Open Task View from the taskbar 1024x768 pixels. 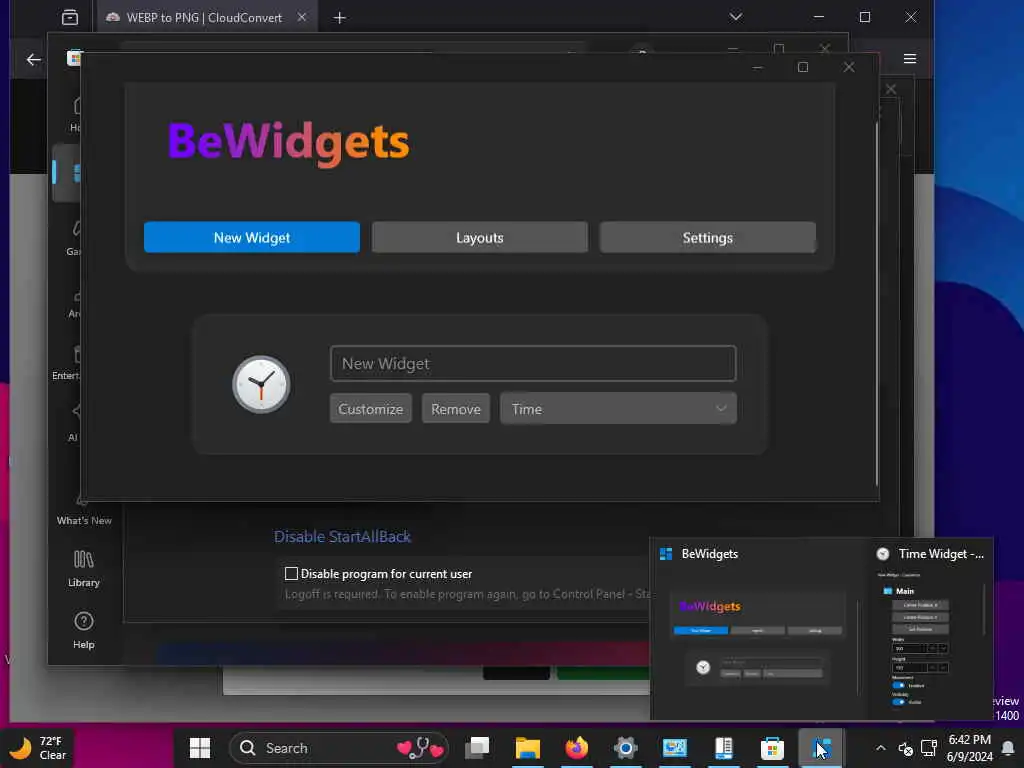(x=477, y=748)
